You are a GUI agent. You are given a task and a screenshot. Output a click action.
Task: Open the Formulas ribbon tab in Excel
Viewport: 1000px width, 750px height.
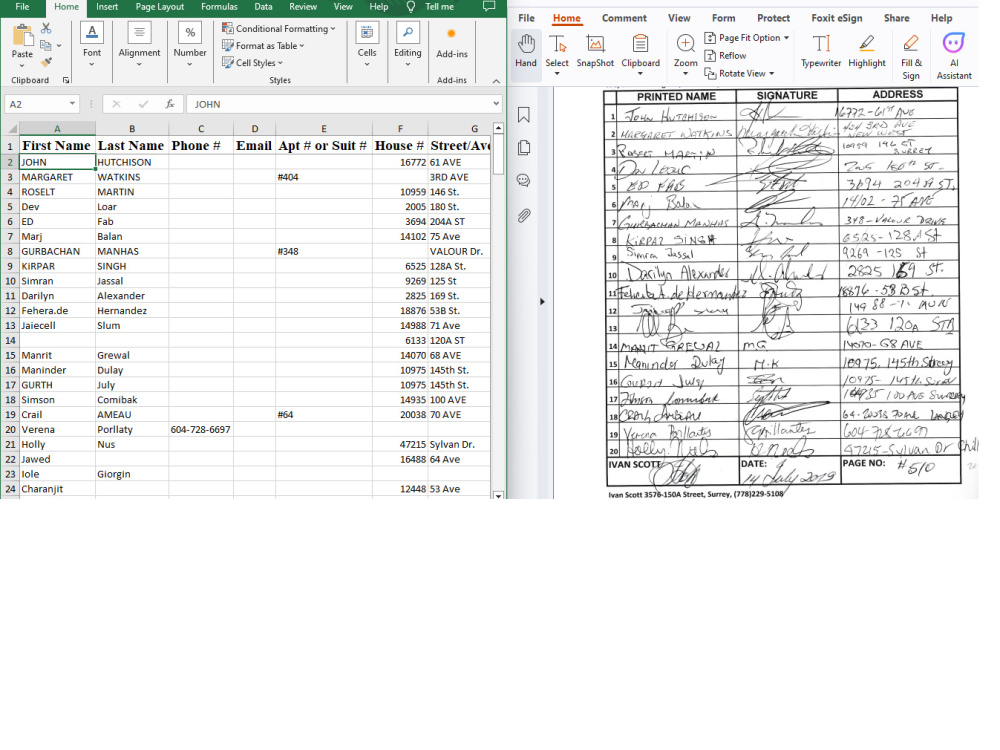219,6
